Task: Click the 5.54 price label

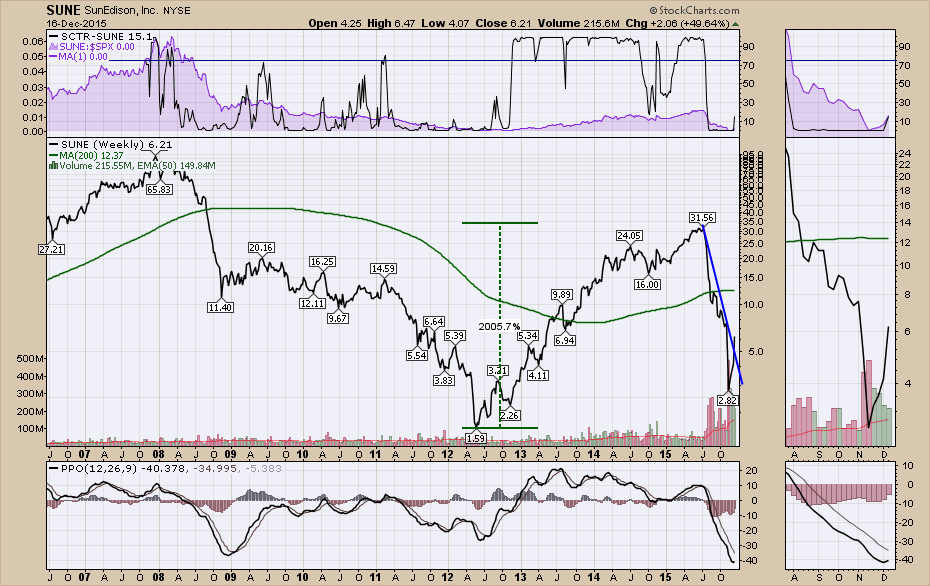Action: coord(417,355)
